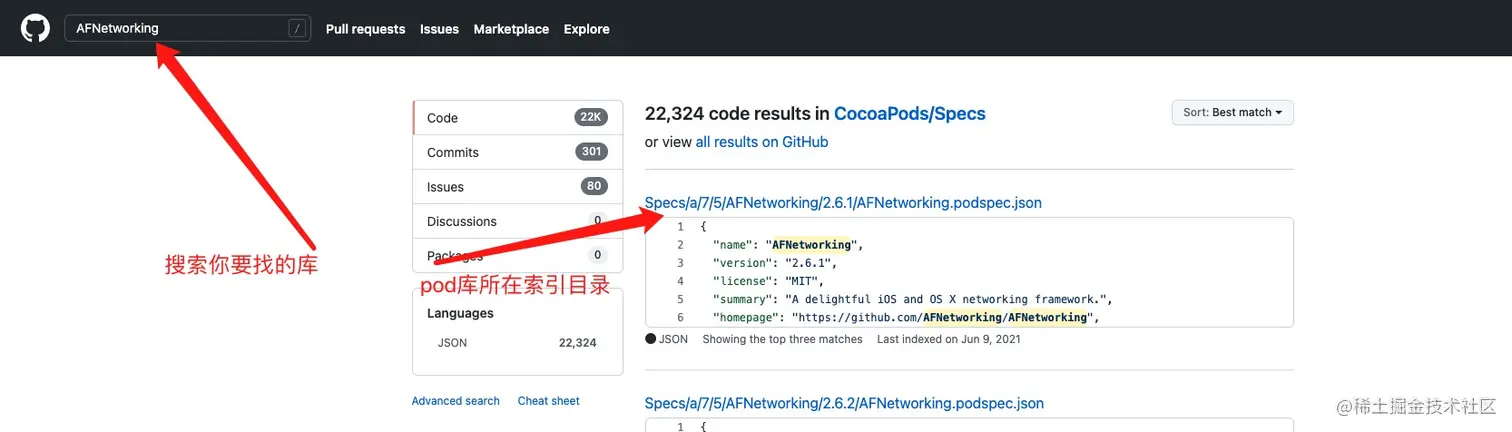
Task: Open Pull requests in the top navigation
Action: click(365, 29)
